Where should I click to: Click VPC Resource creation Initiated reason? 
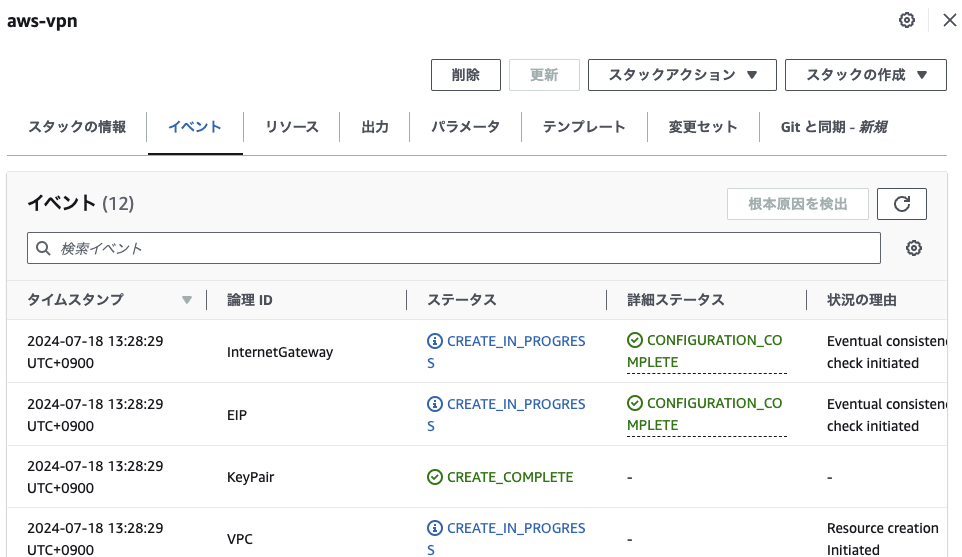pyautogui.click(x=882, y=539)
